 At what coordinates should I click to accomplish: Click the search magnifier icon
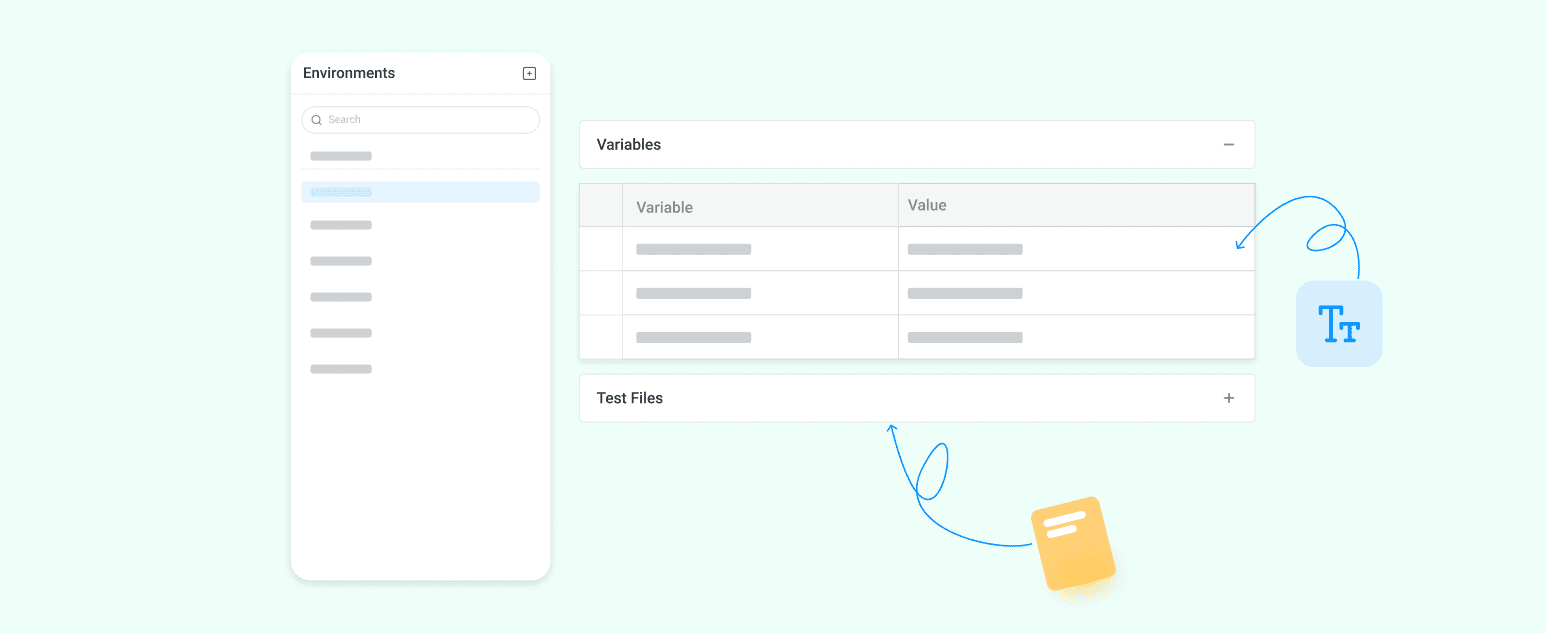pyautogui.click(x=316, y=119)
